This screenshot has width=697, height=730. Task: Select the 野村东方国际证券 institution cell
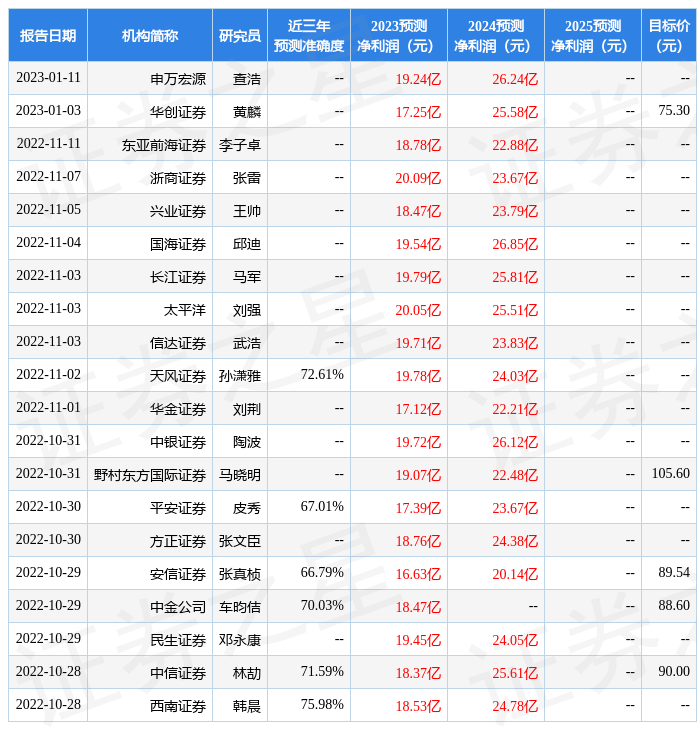150,474
